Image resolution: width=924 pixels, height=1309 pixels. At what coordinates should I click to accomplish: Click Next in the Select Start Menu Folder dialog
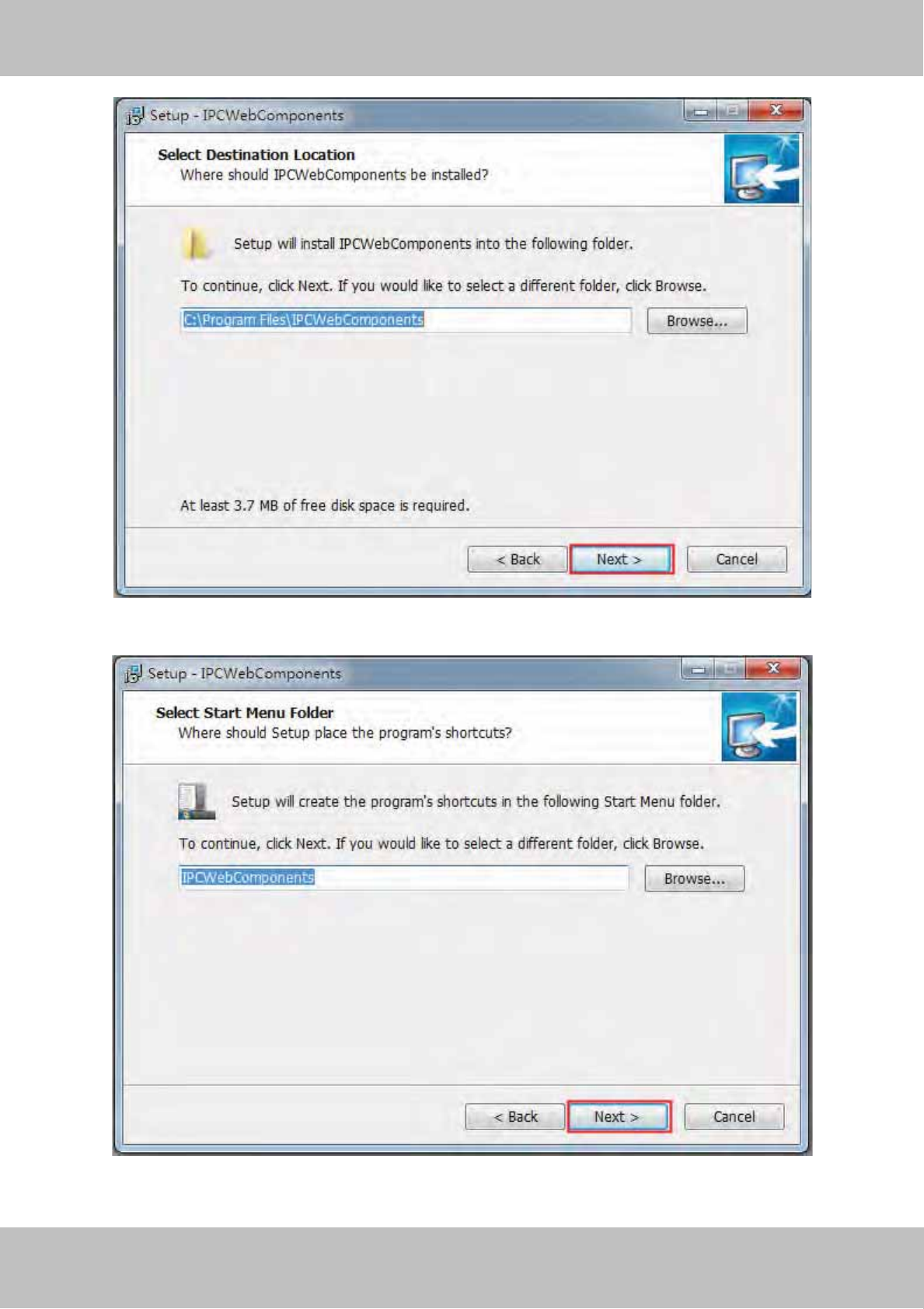[x=618, y=1117]
